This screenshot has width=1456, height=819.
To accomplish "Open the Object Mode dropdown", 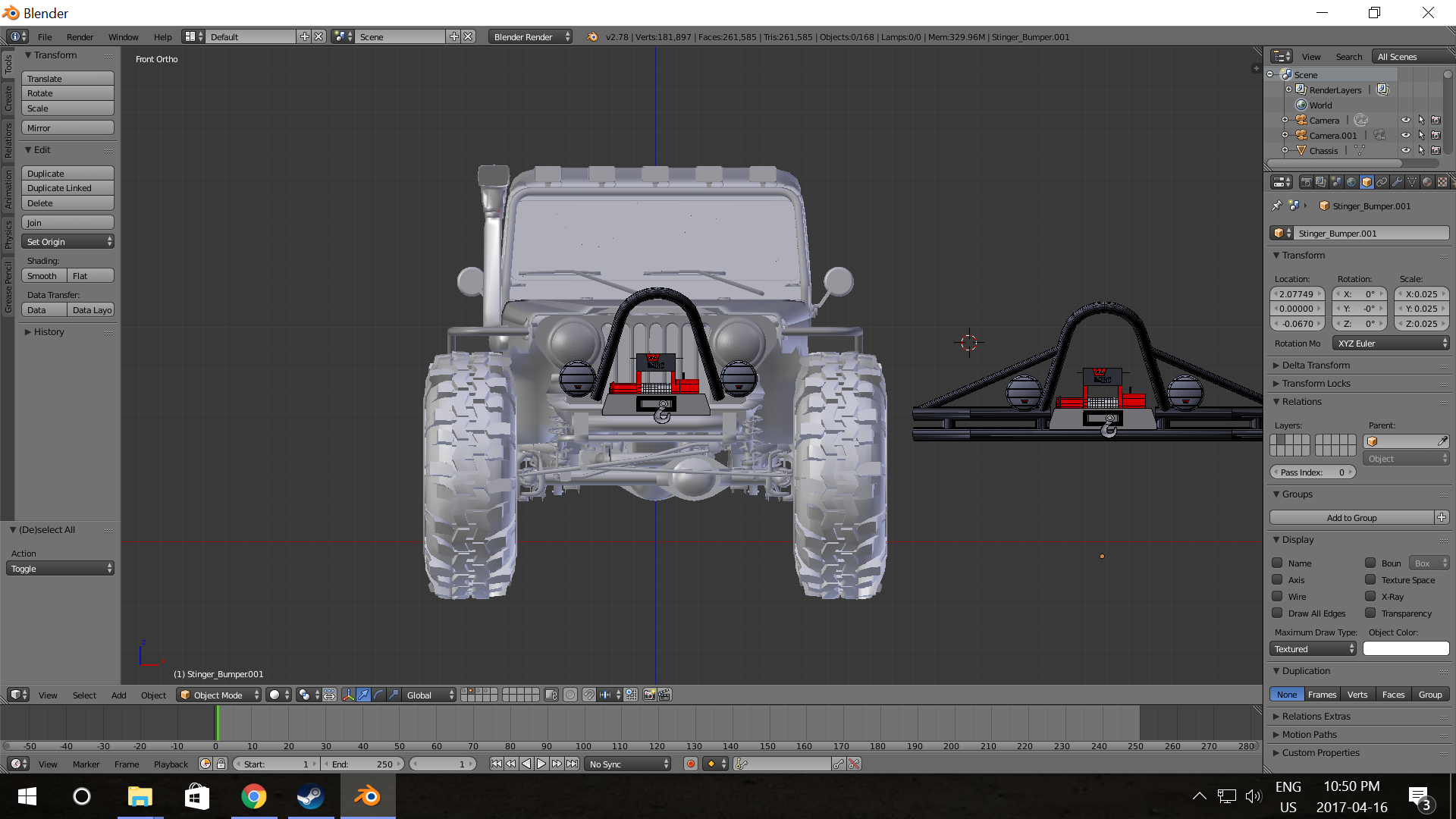I will coord(218,695).
